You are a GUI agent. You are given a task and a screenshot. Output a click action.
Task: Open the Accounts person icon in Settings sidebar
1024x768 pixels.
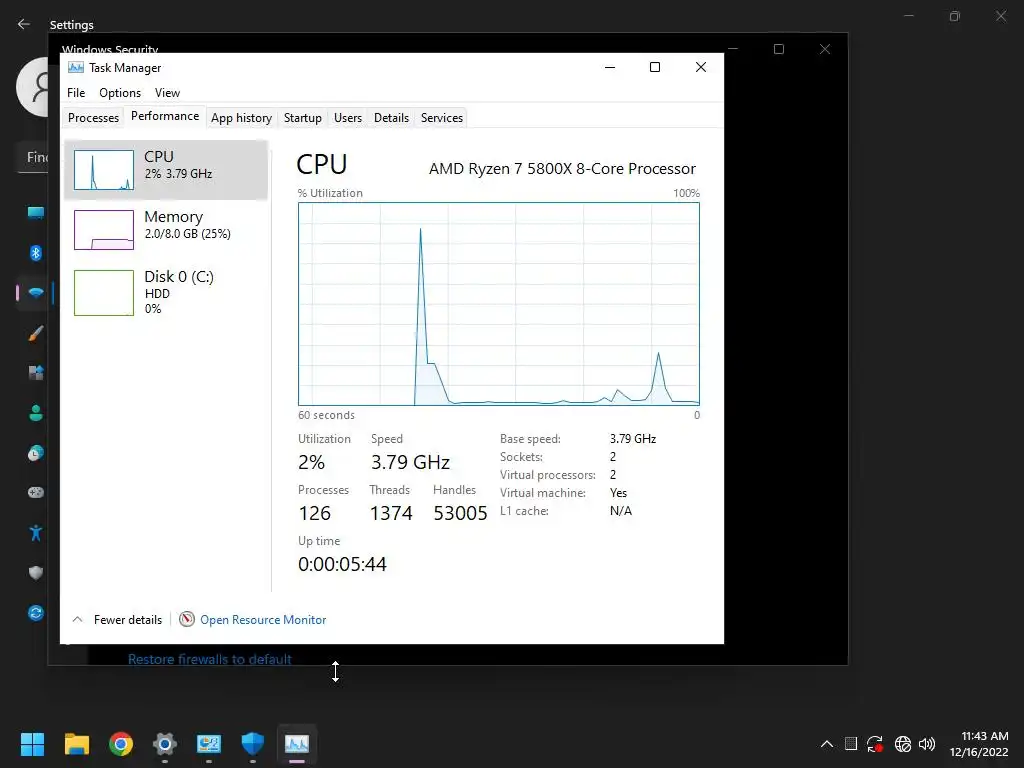click(x=36, y=413)
